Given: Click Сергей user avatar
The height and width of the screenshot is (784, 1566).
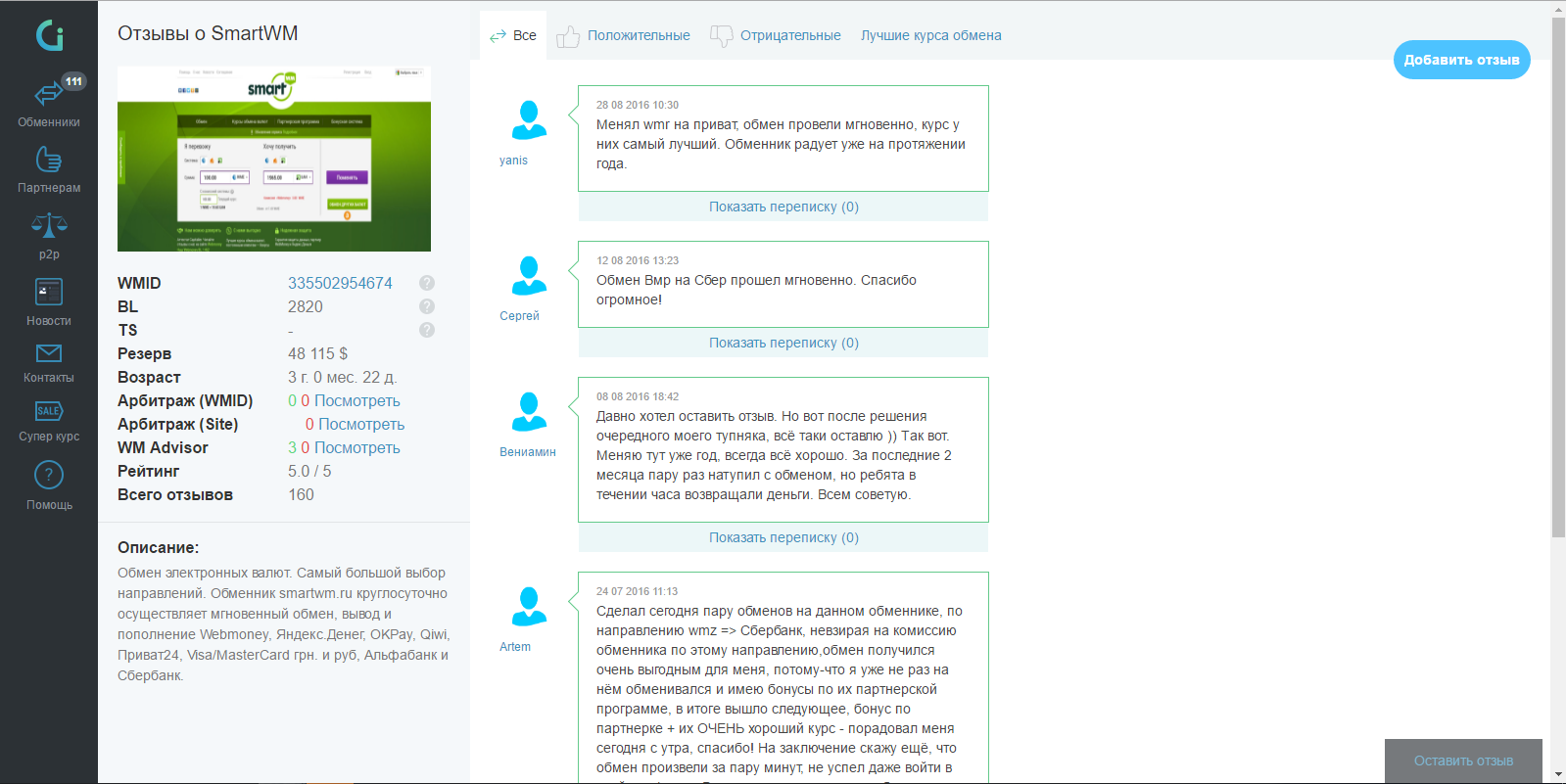Looking at the screenshot, I should pos(529,276).
